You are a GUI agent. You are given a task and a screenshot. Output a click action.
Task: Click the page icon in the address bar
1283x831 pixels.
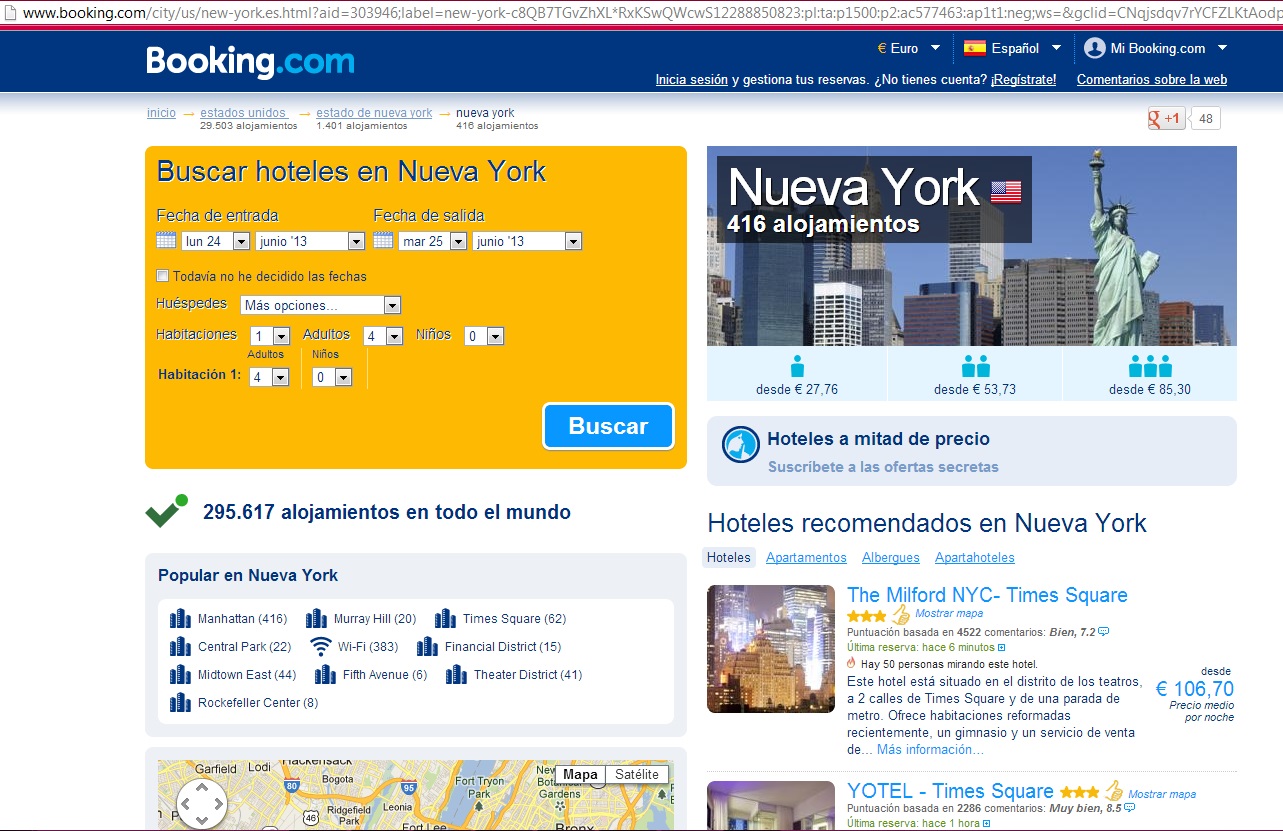click(x=9, y=14)
